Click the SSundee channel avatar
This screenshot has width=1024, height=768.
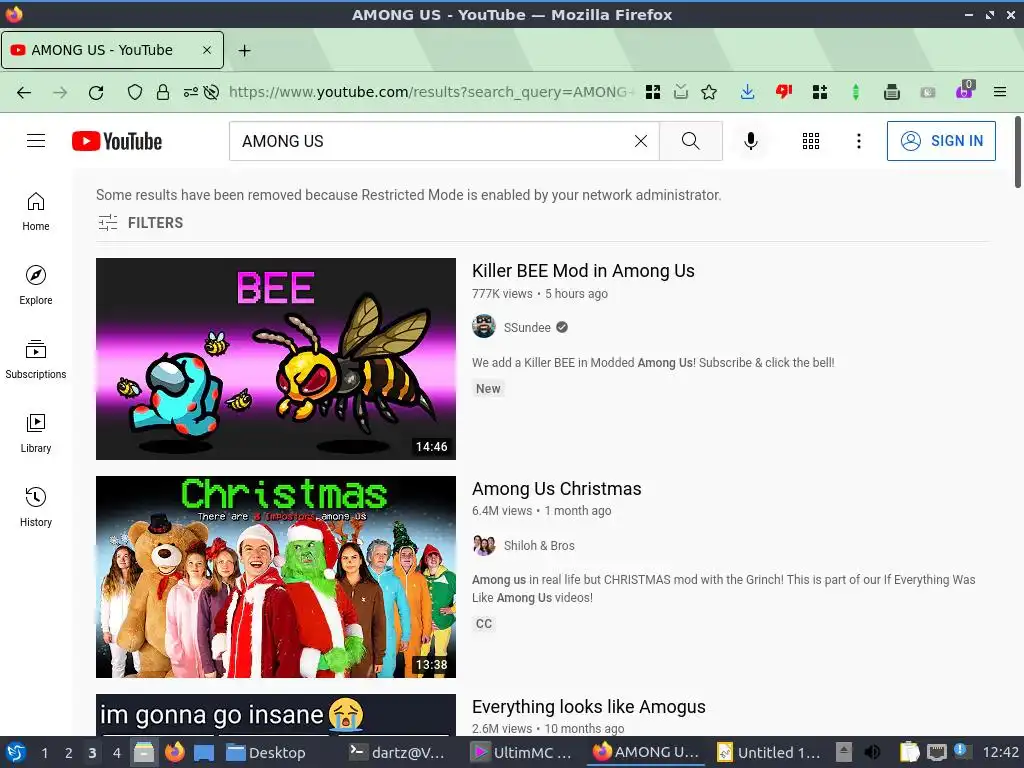[x=484, y=327]
